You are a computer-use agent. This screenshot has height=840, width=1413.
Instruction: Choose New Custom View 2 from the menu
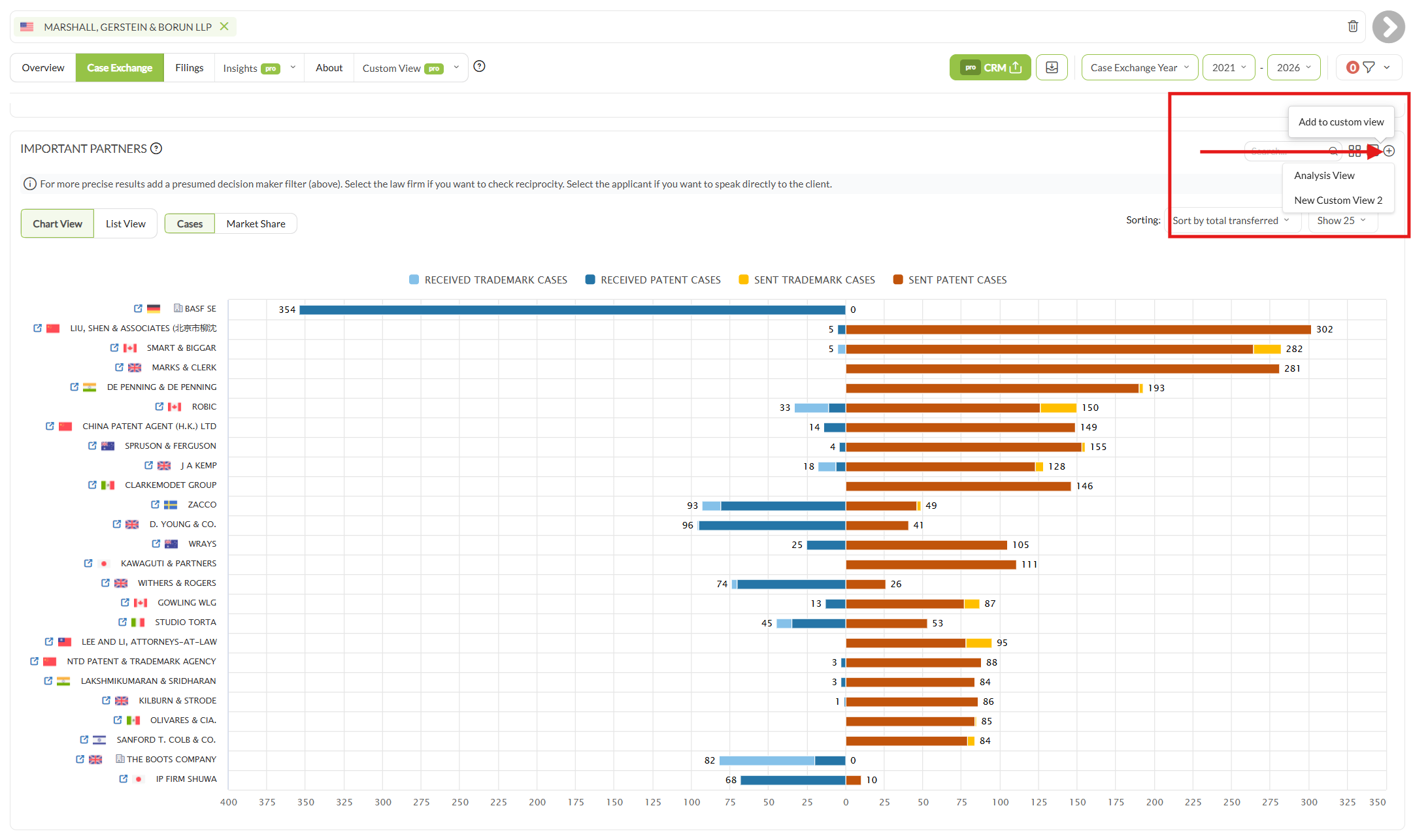pos(1338,200)
